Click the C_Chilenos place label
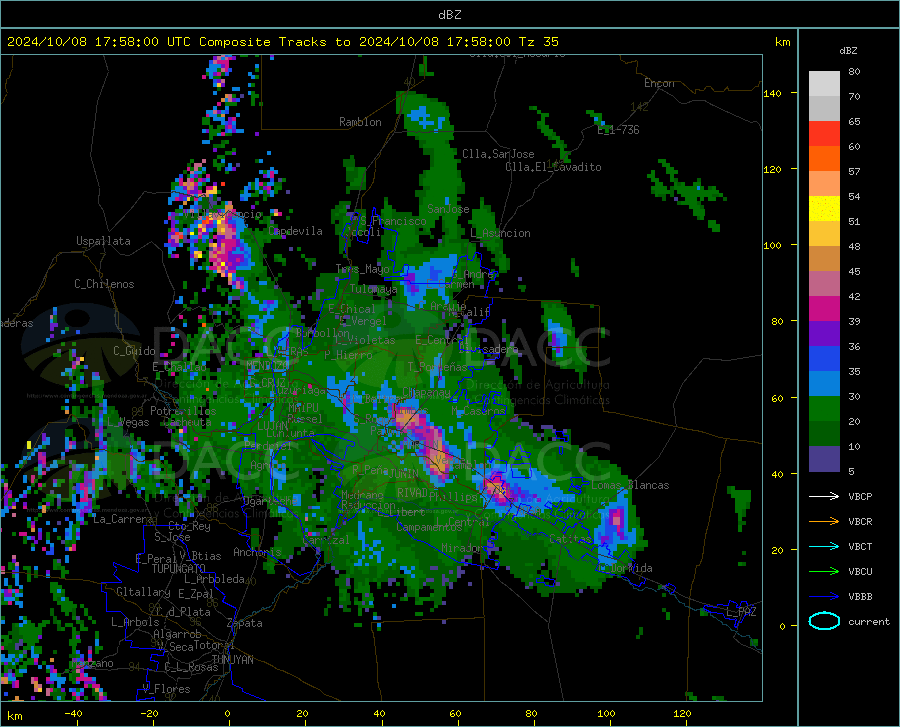 click(x=104, y=284)
